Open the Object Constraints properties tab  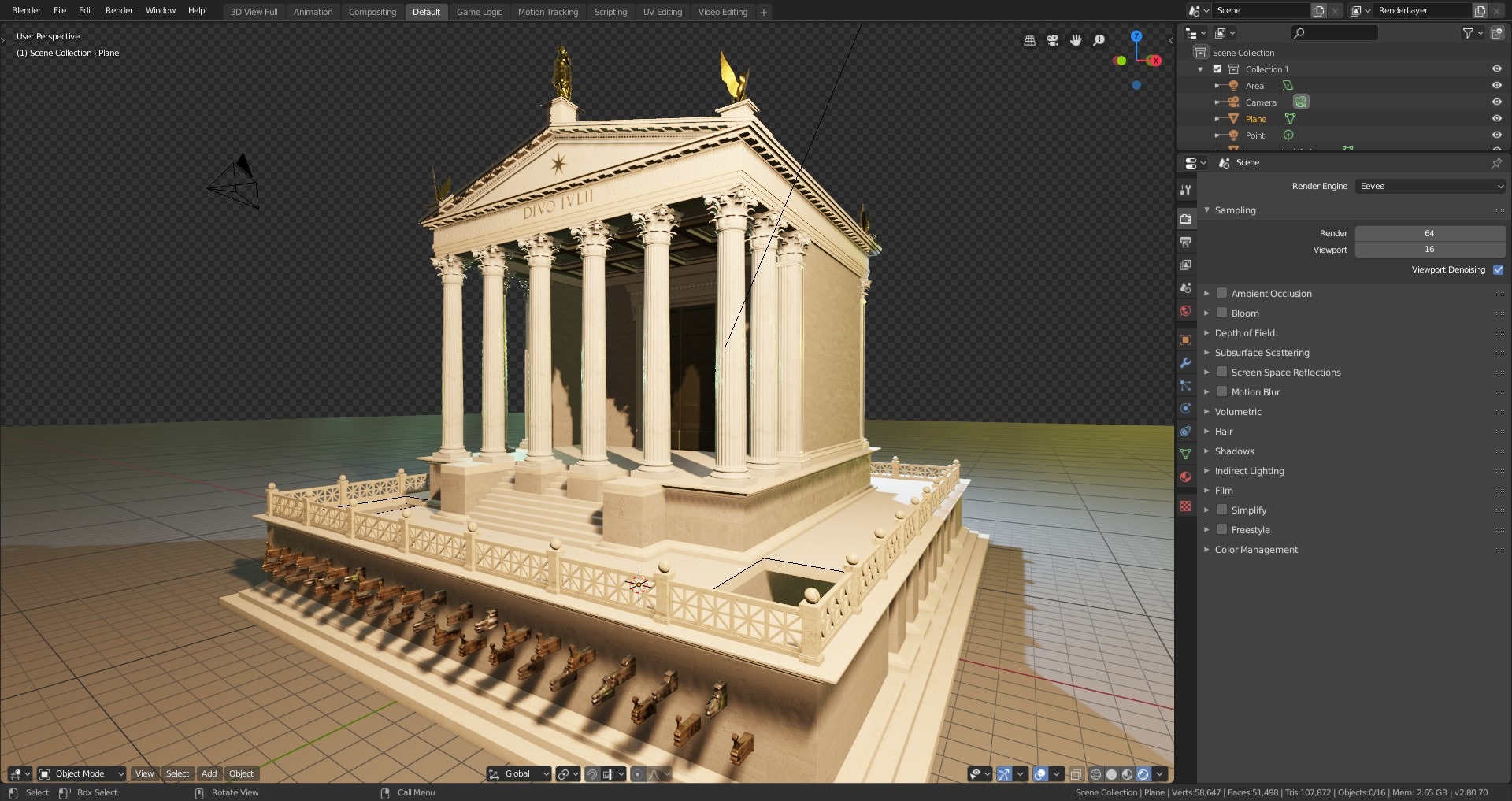point(1185,431)
